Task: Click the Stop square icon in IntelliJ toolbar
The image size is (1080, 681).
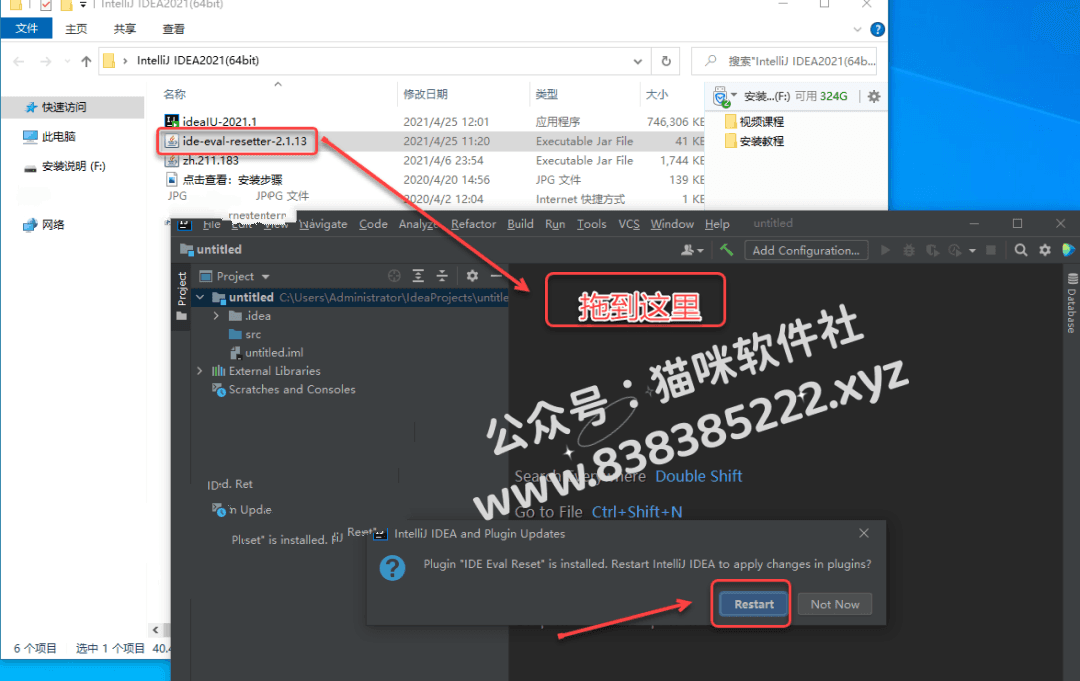Action: tap(991, 250)
